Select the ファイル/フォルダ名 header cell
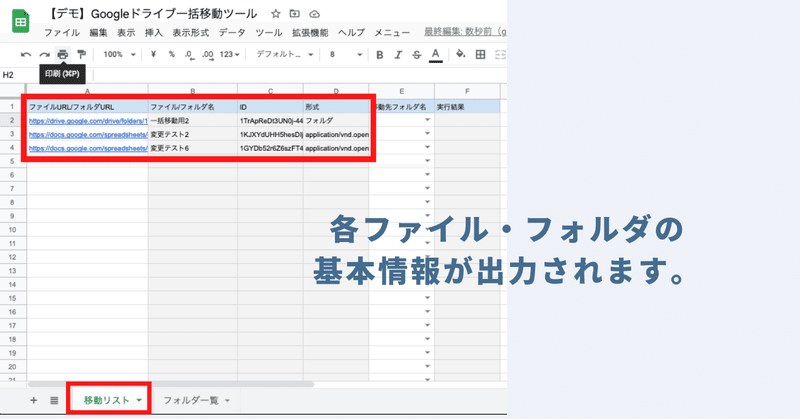This screenshot has height=419, width=800. coord(193,107)
